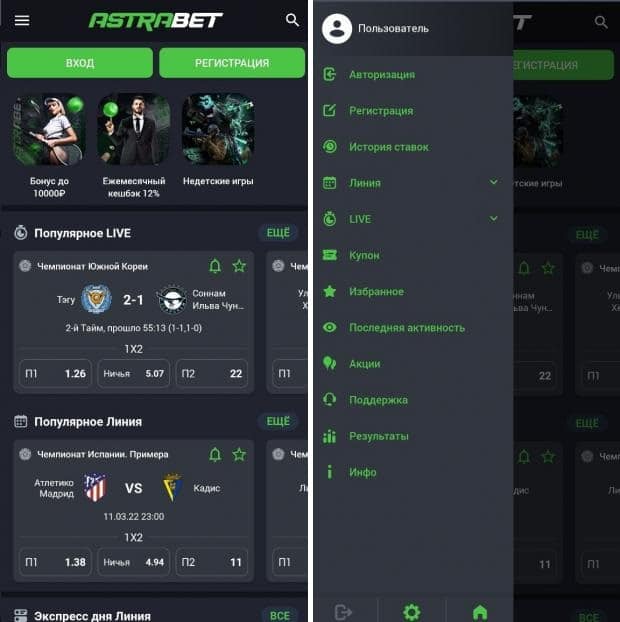Image resolution: width=620 pixels, height=622 pixels.
Task: Click the green ВХОД button
Action: tap(80, 63)
